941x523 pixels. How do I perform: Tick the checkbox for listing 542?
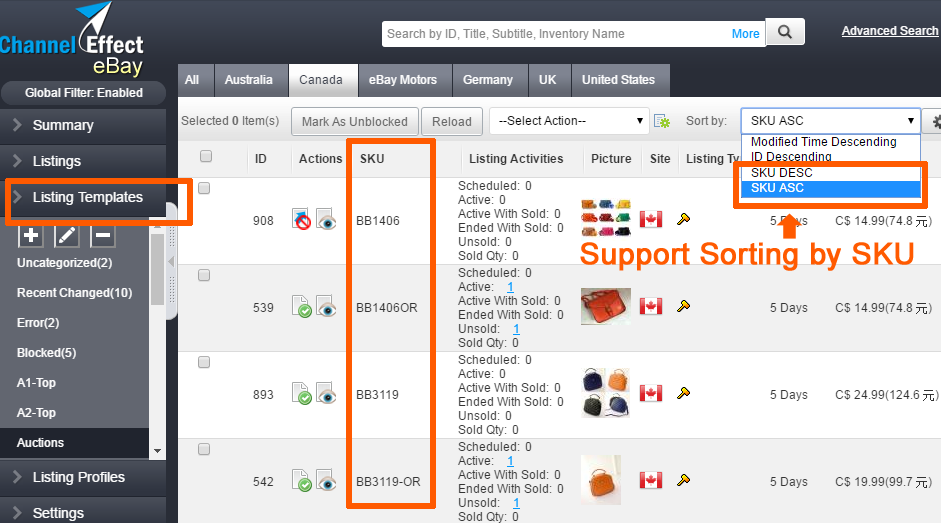[204, 449]
